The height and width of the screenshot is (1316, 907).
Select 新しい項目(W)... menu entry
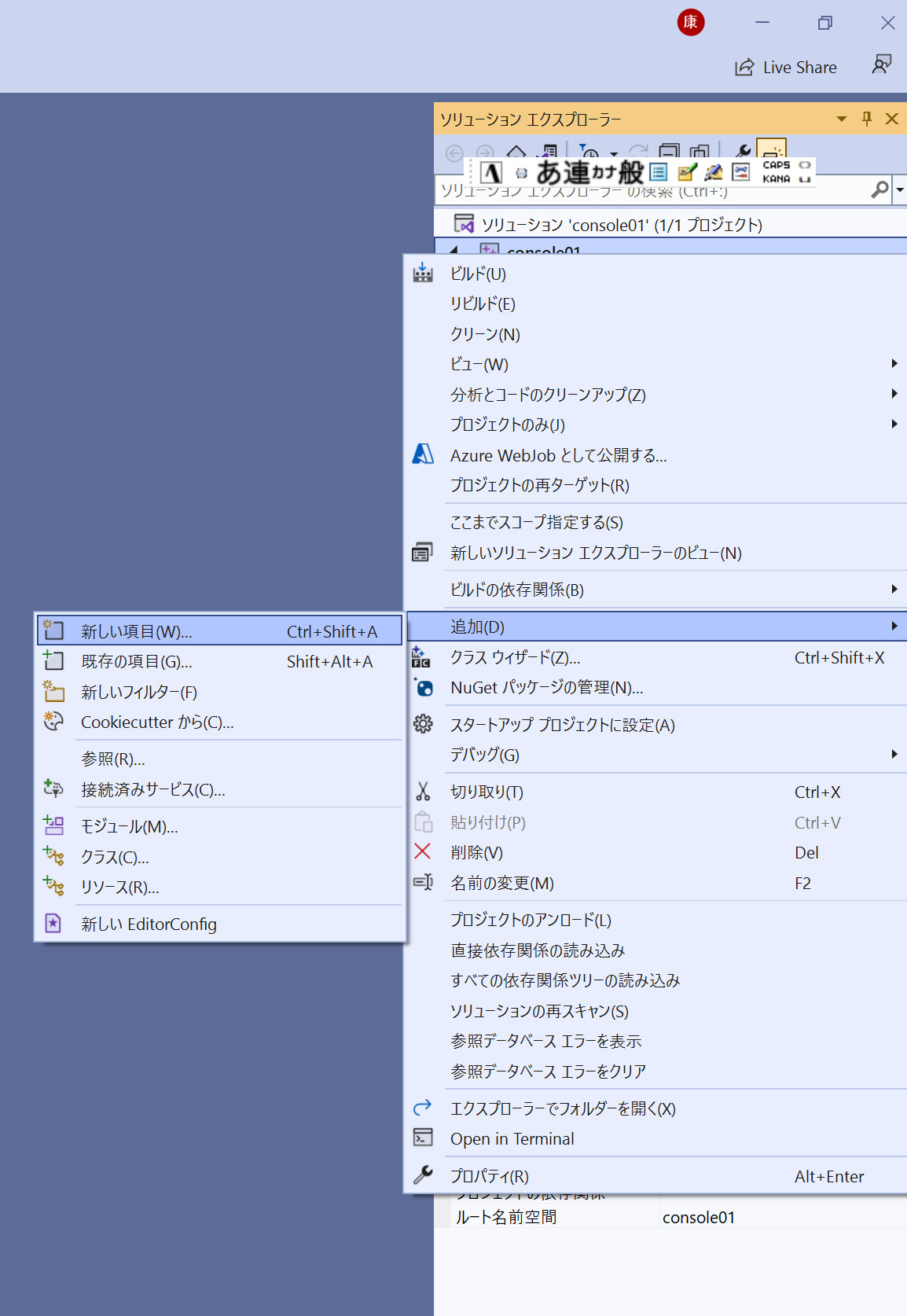[x=220, y=630]
